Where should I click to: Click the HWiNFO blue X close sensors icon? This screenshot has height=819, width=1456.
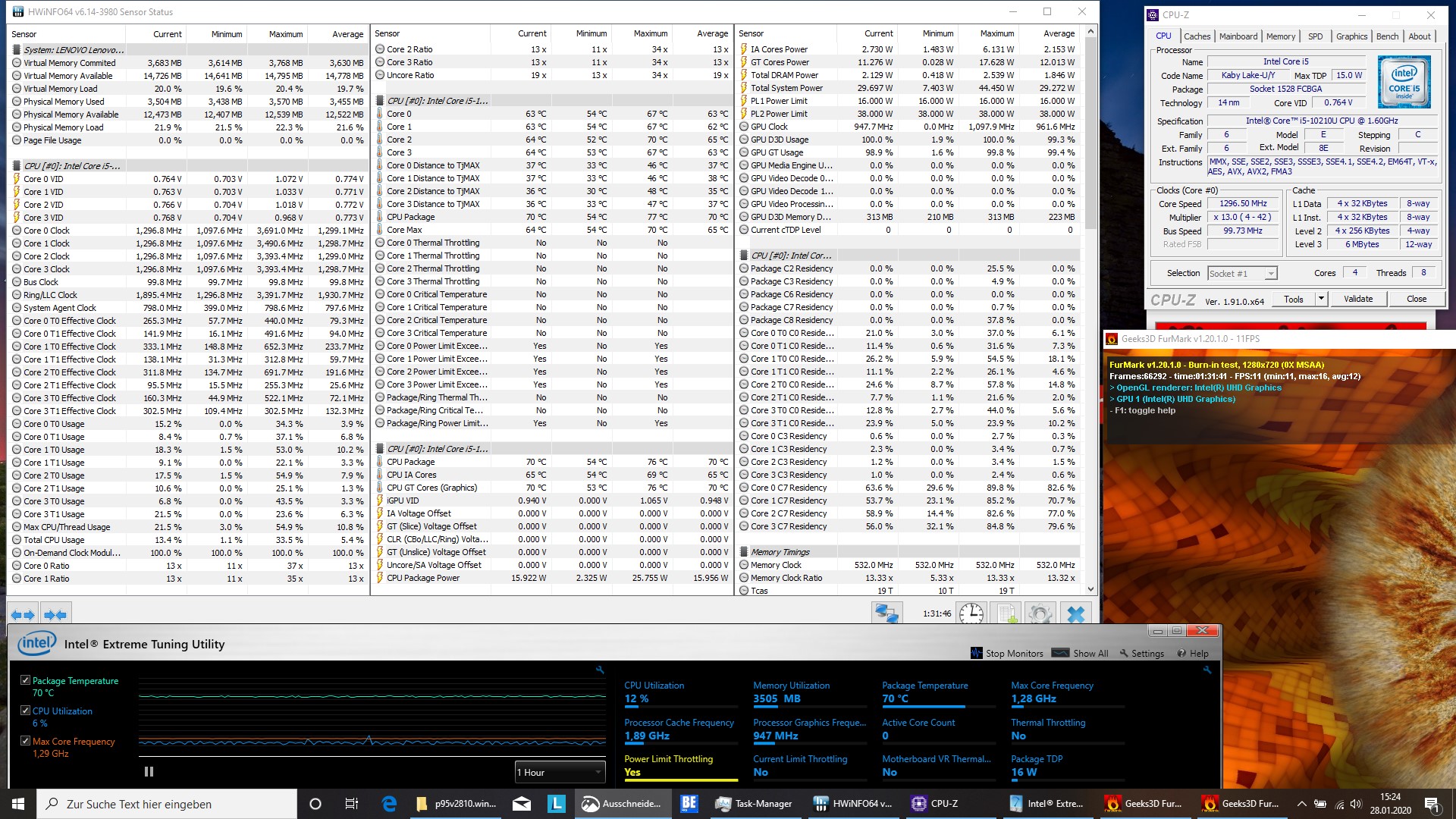click(x=1075, y=613)
